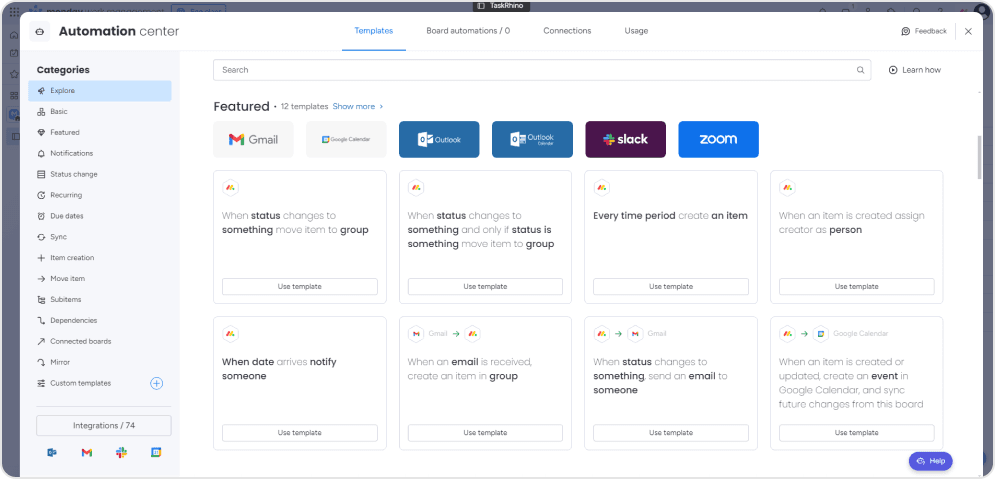Click monday icon on 'date arrives' card
This screenshot has height=479, width=995.
(x=230, y=334)
